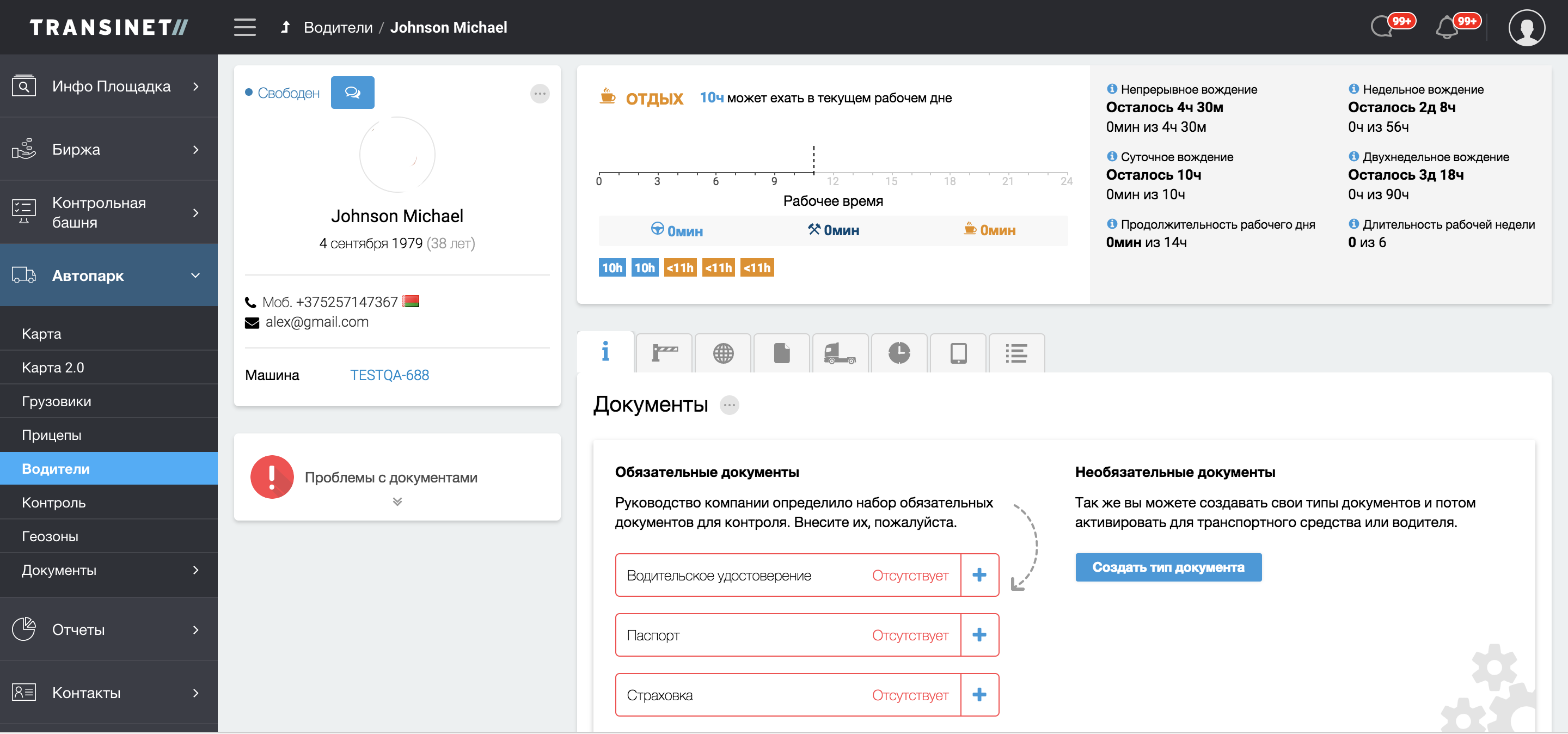Open the clock tab icon
The height and width of the screenshot is (734, 1568).
click(x=898, y=353)
